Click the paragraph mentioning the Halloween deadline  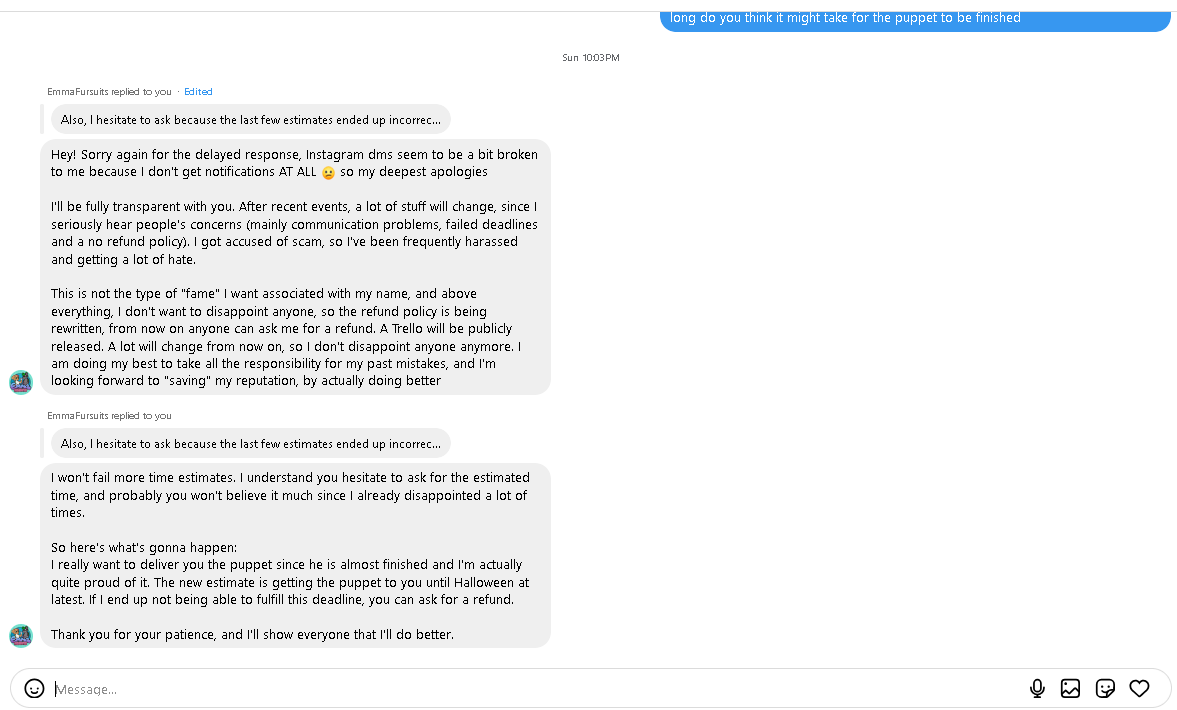pos(290,582)
